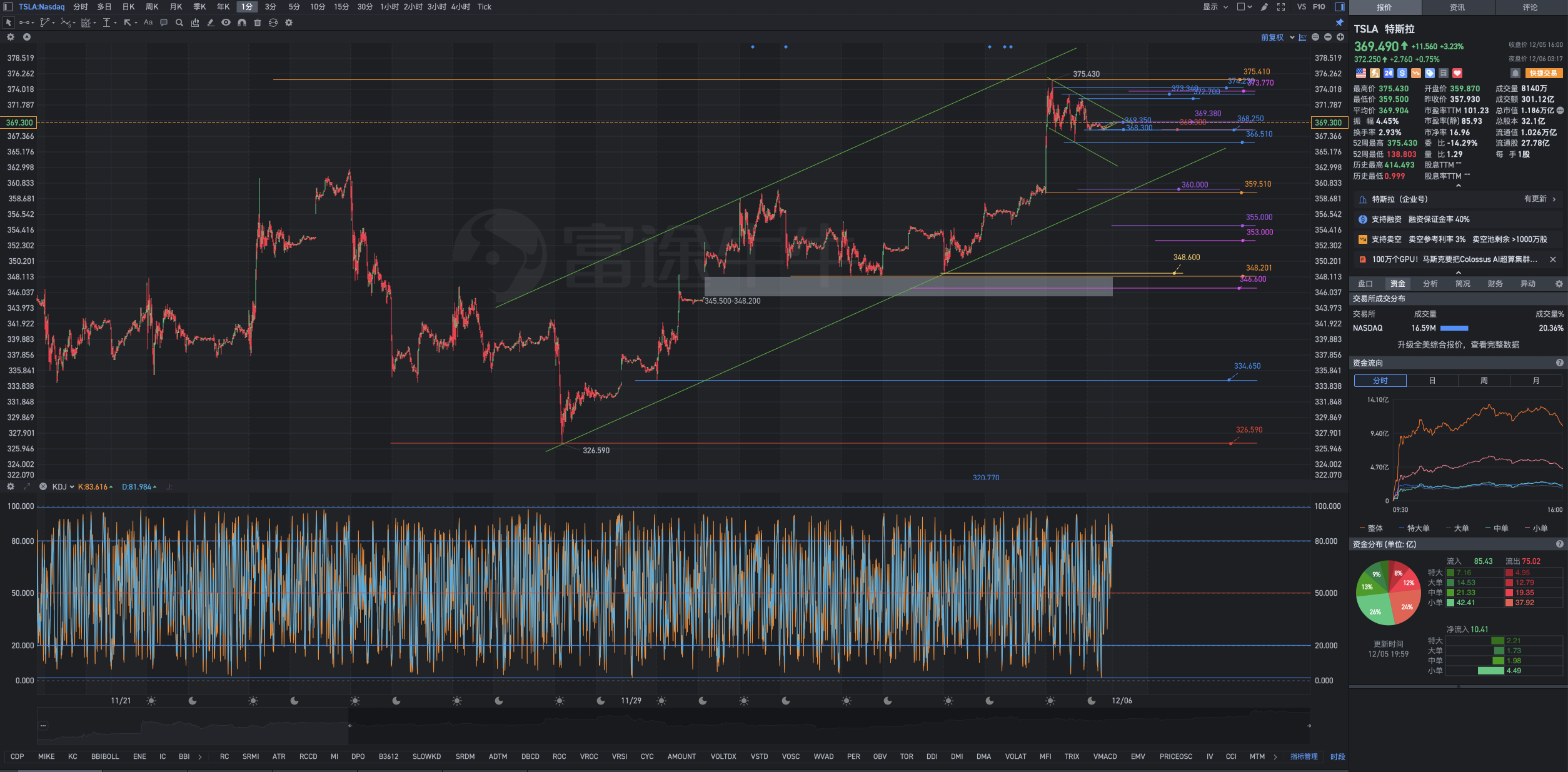Open the KDJ indicator dropdown
This screenshot has height=772, width=1568.
[x=63, y=486]
